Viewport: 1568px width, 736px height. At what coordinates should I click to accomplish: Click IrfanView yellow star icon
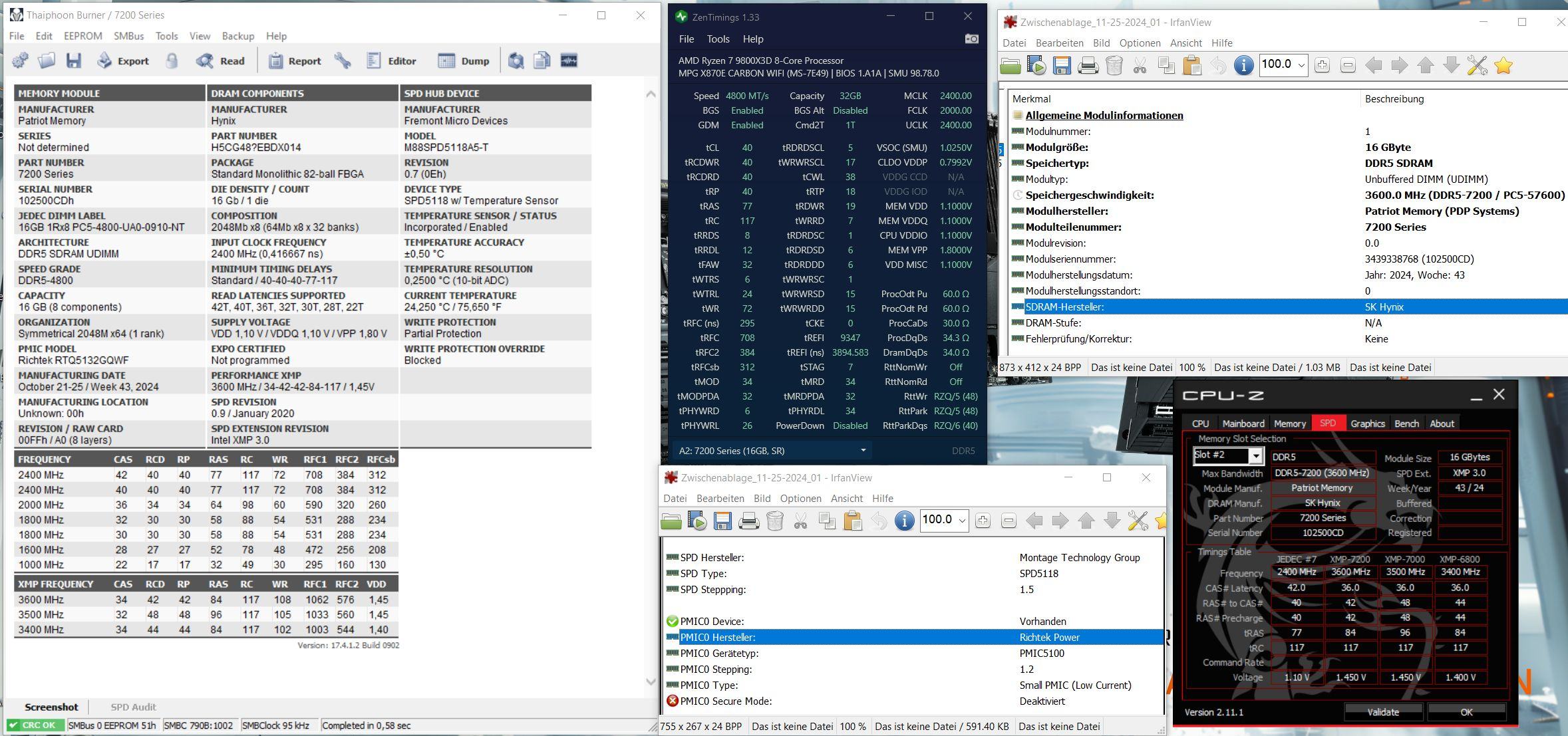click(1503, 65)
